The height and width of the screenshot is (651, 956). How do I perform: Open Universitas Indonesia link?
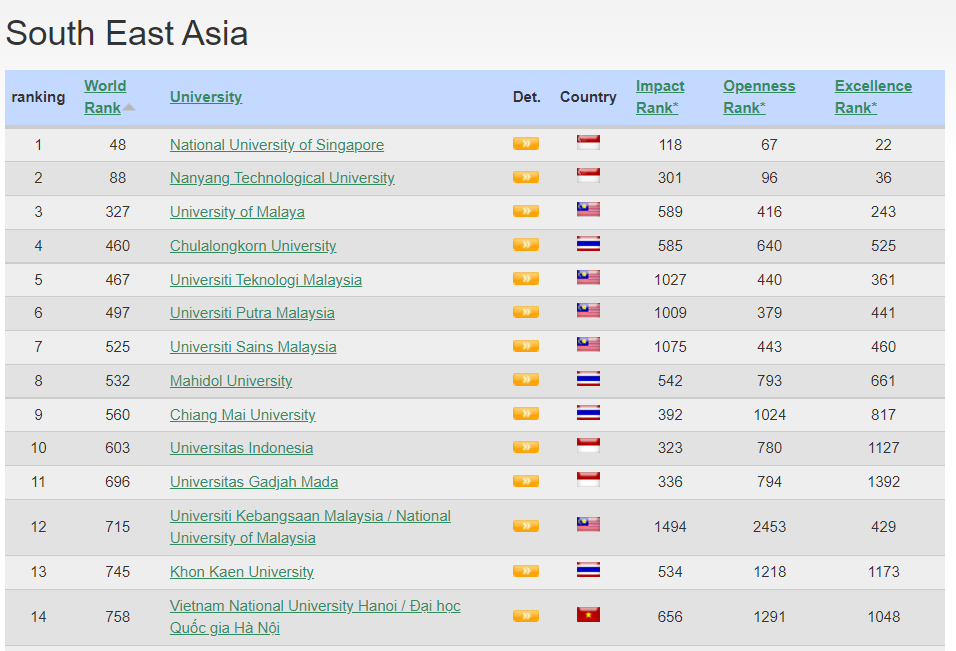(241, 448)
